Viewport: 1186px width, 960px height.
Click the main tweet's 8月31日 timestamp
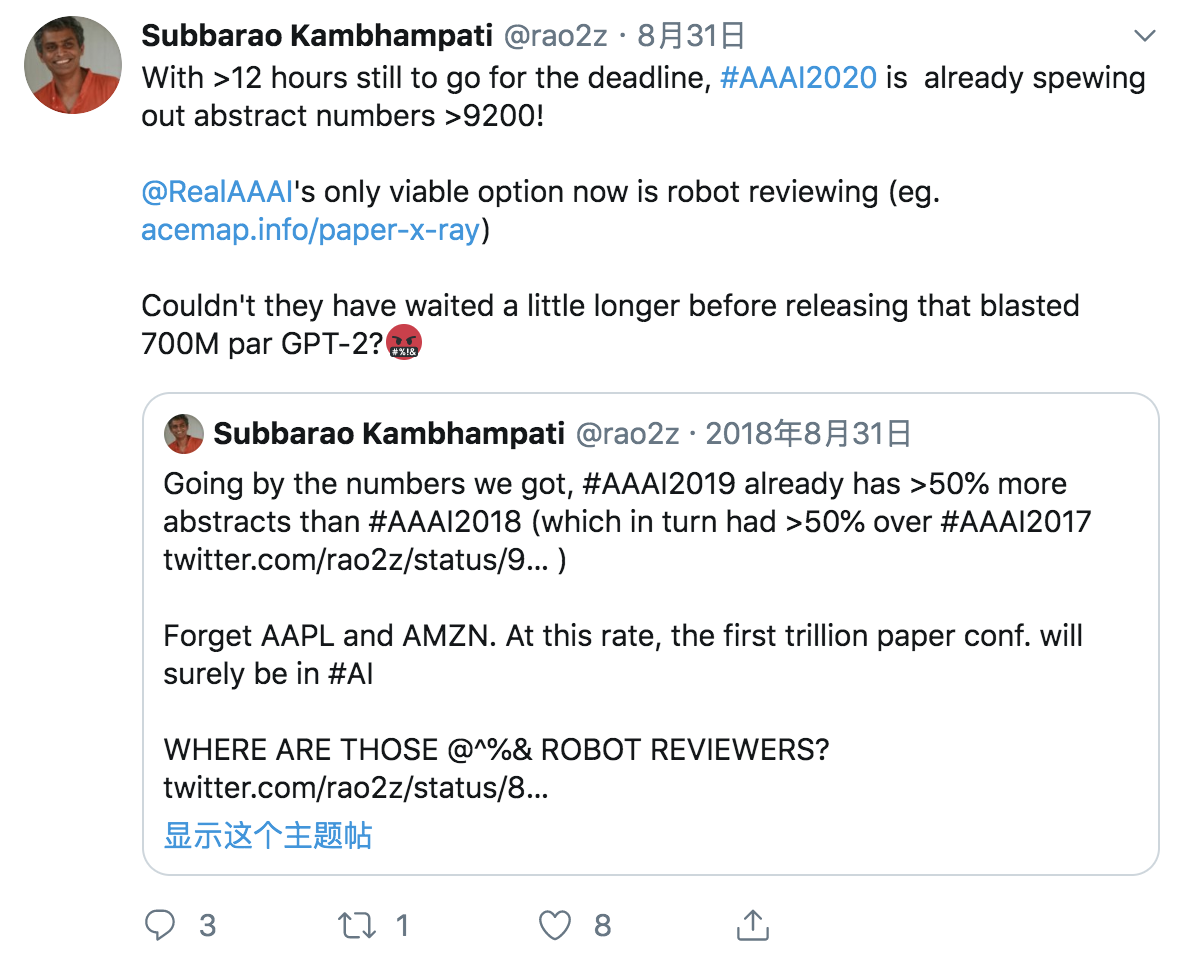coord(690,37)
